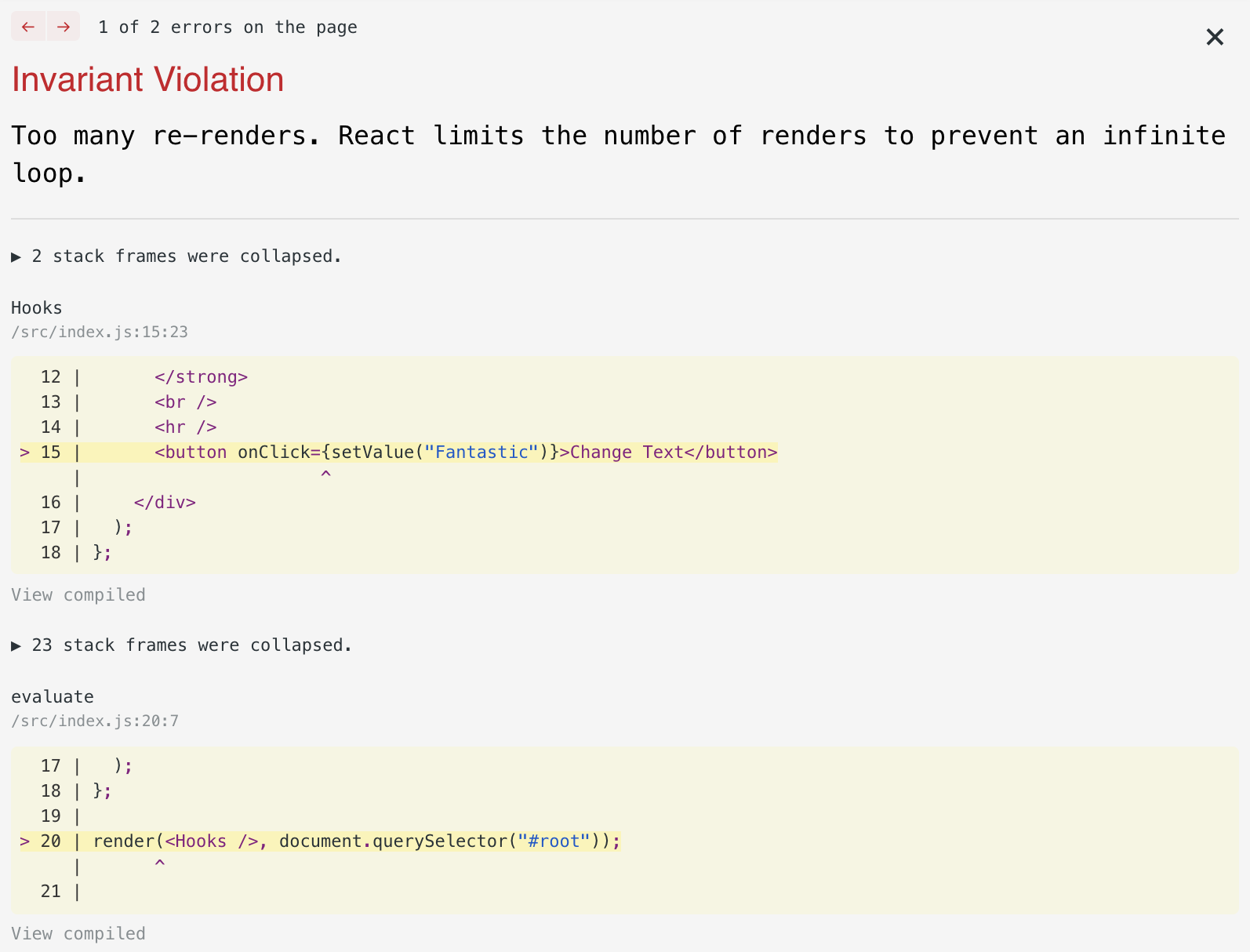1250x952 pixels.
Task: Click the disclosure triangle before '2 stack frames'
Action: 16,257
